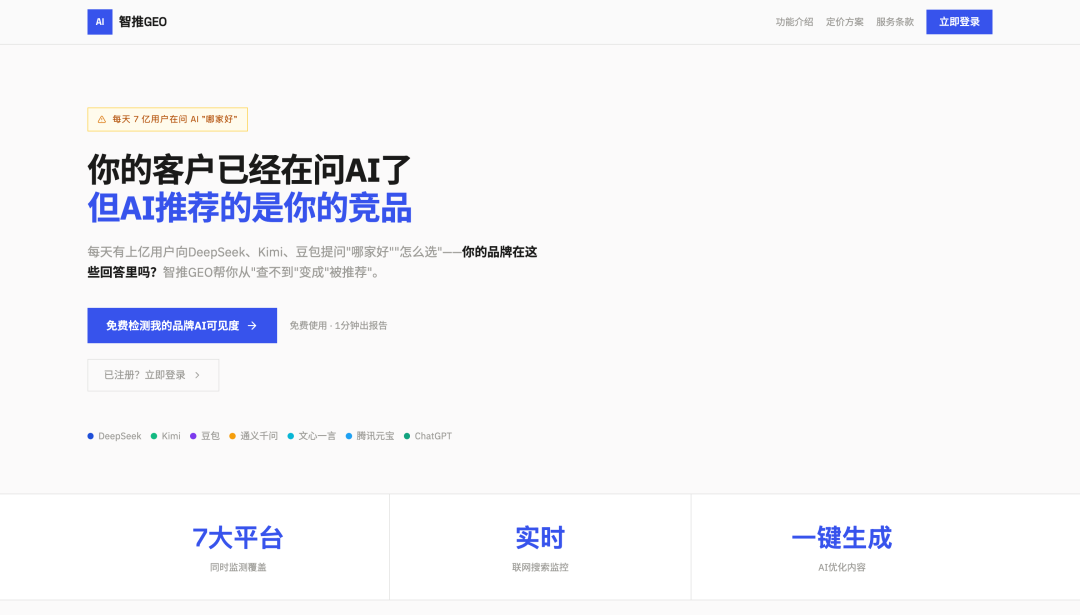This screenshot has height=615, width=1080.
Task: Click the DeepSeek platform label
Action: pyautogui.click(x=120, y=436)
